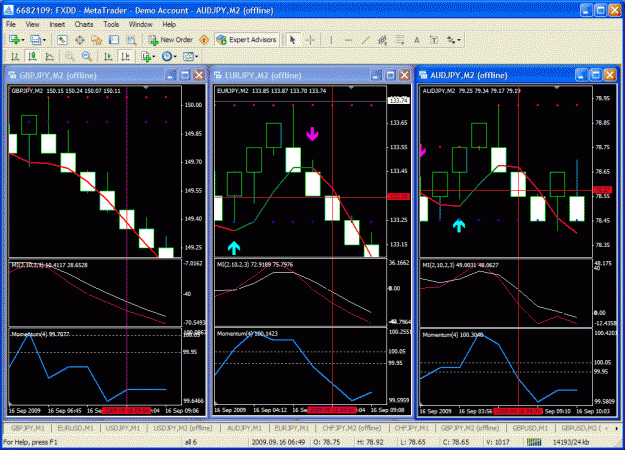Switch to the AUDJPY,M1 chart tab
This screenshot has height=450, width=625.
[x=244, y=428]
